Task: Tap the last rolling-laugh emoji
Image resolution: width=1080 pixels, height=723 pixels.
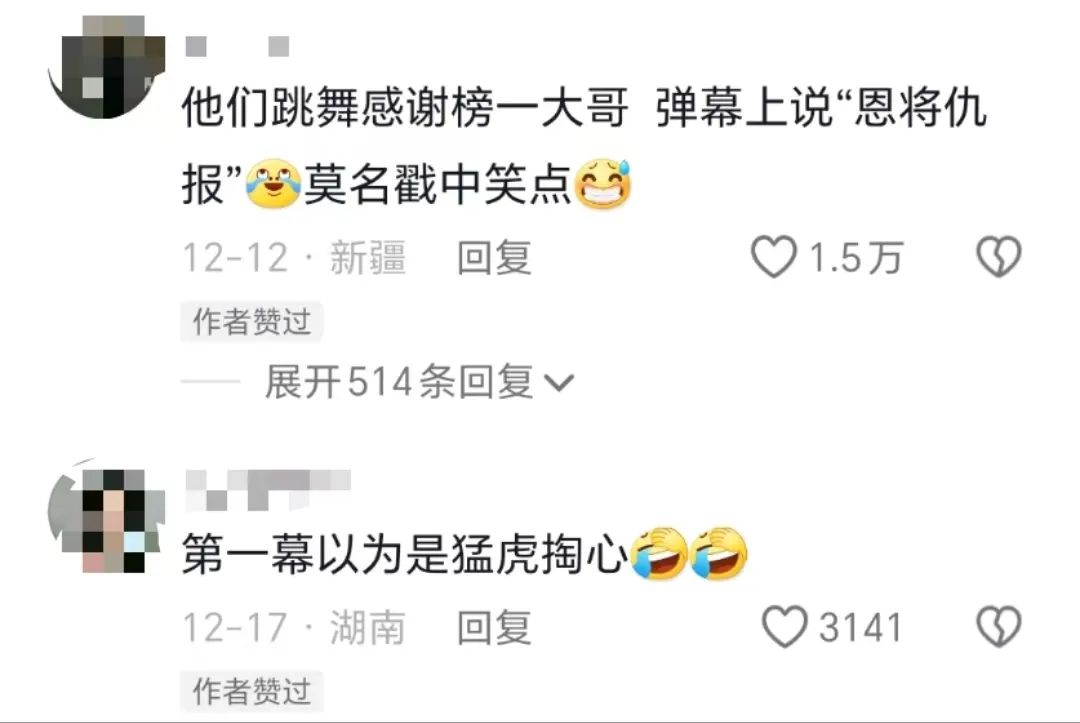Action: pos(719,554)
